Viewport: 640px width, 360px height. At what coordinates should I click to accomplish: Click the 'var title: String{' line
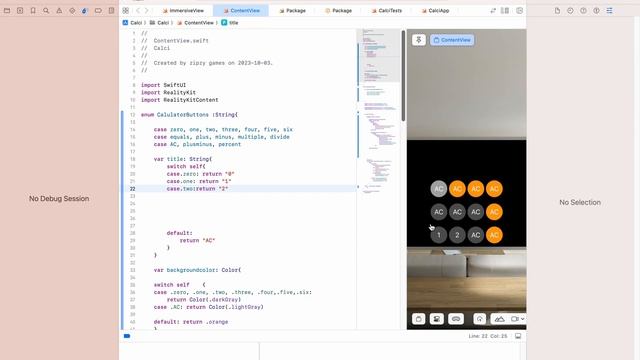pyautogui.click(x=183, y=159)
